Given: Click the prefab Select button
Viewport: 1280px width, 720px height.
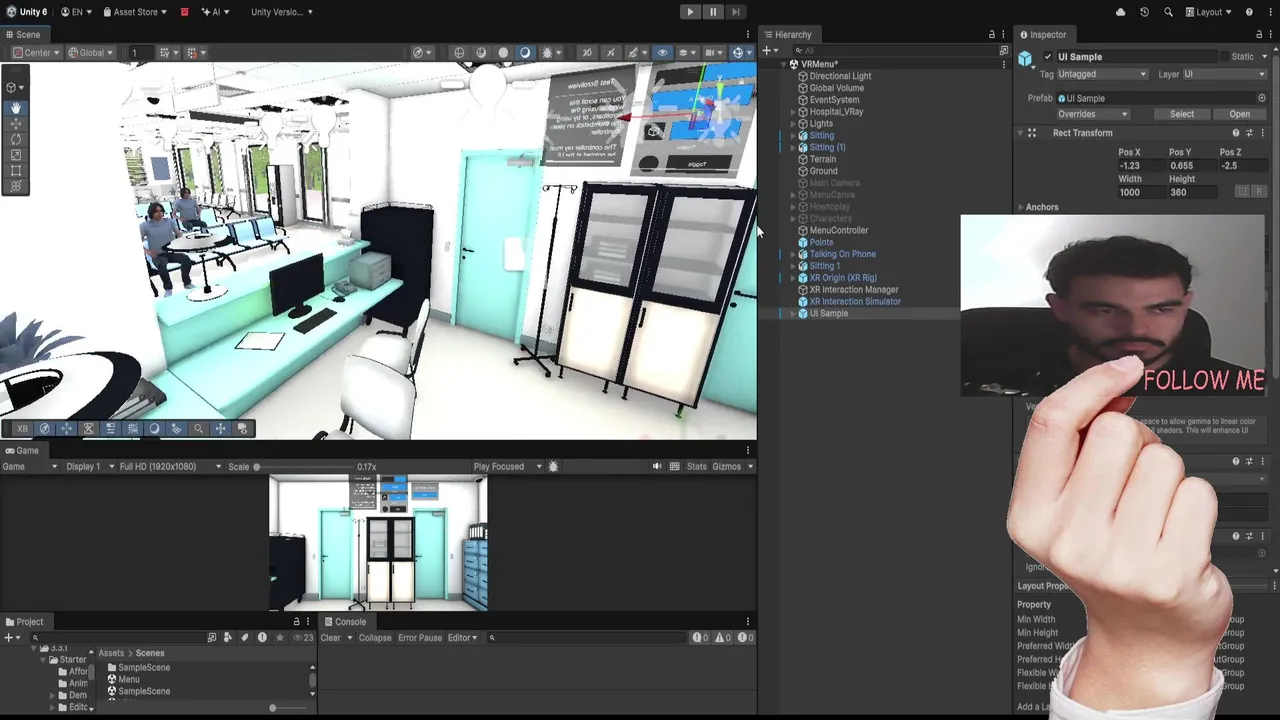Looking at the screenshot, I should click(1182, 114).
